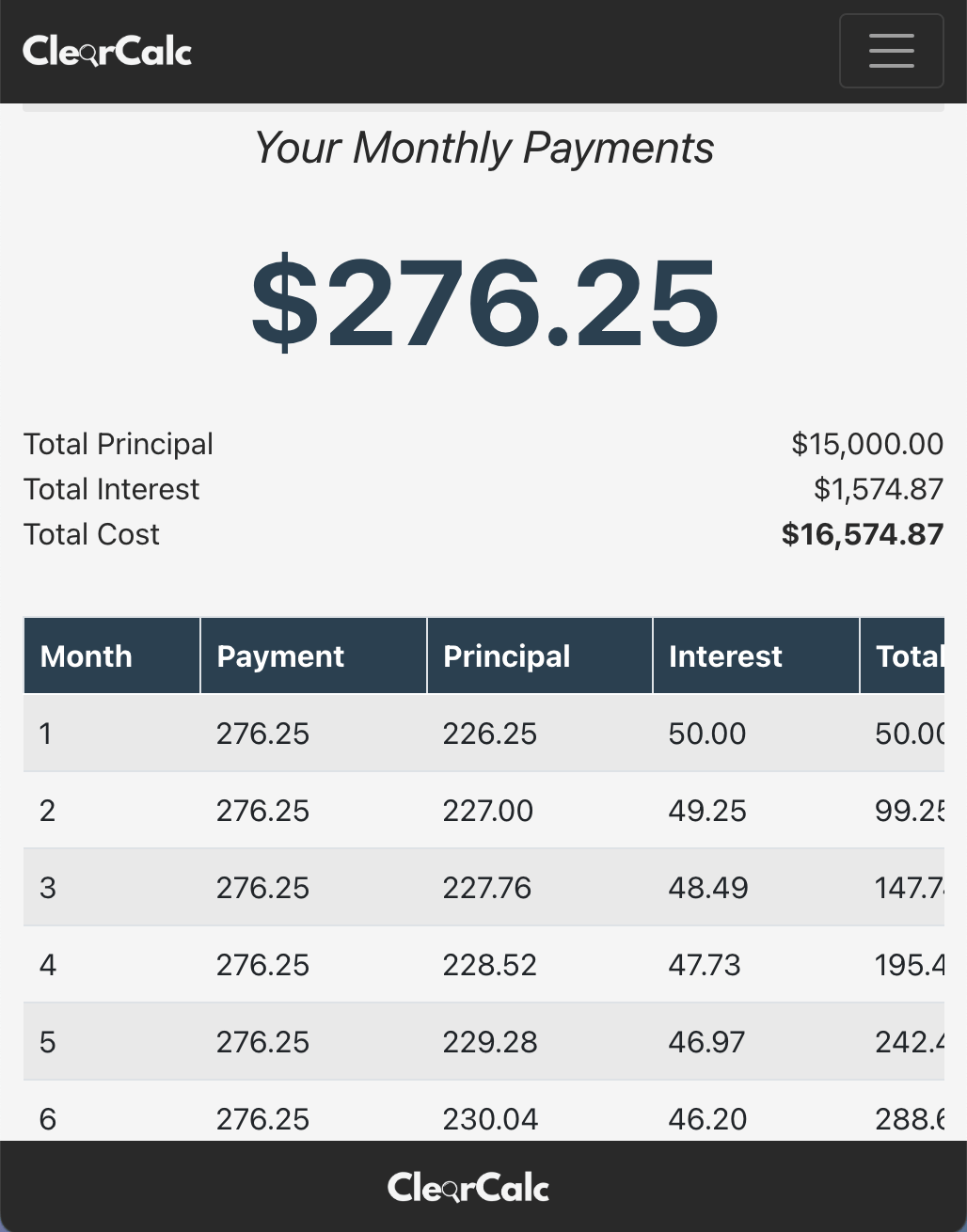Click the large $276.25 payment amount

click(x=484, y=303)
